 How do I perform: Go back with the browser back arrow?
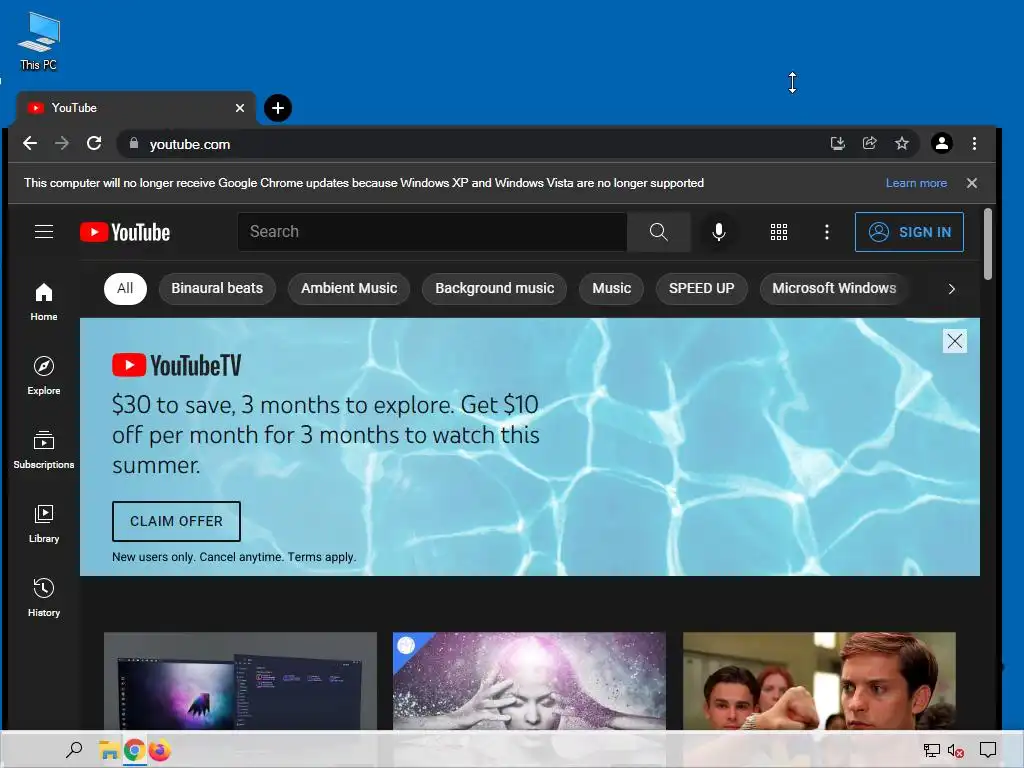[x=30, y=143]
